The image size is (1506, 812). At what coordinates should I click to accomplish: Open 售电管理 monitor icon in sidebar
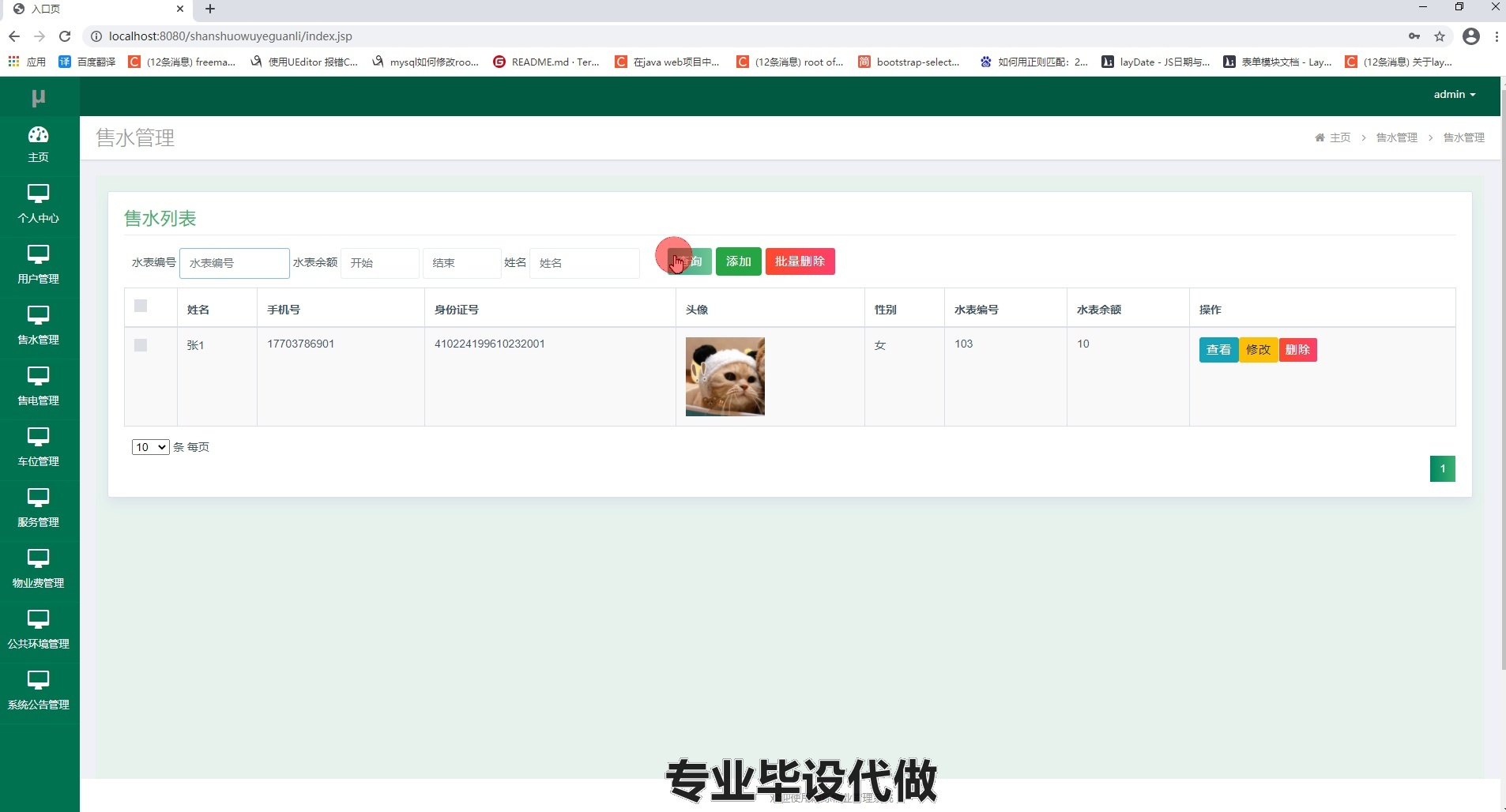pyautogui.click(x=38, y=377)
